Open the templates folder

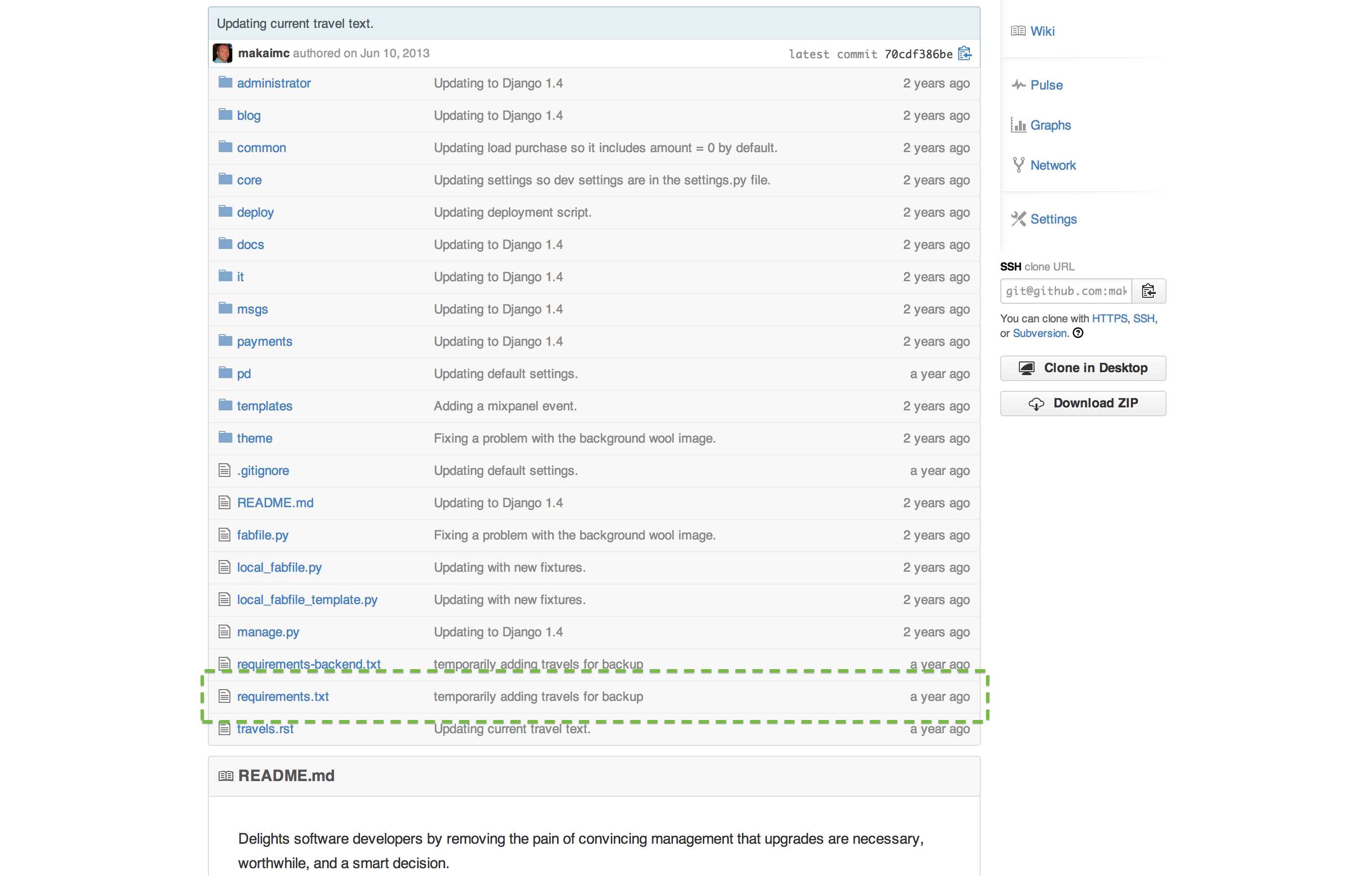264,406
